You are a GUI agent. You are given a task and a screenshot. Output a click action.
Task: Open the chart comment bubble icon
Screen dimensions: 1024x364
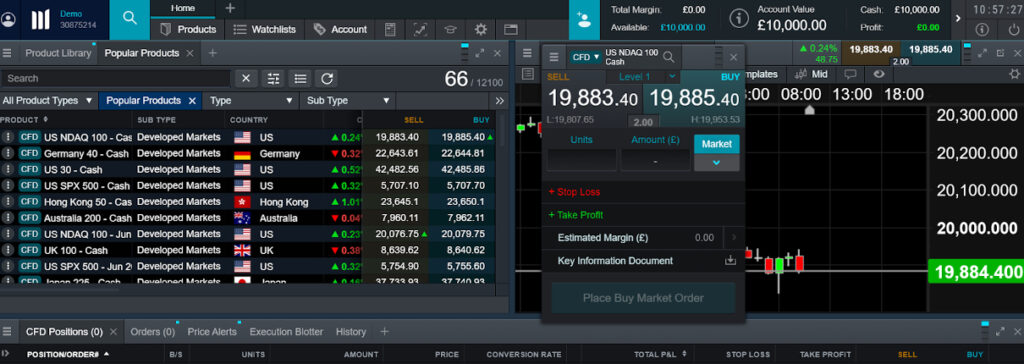(850, 74)
